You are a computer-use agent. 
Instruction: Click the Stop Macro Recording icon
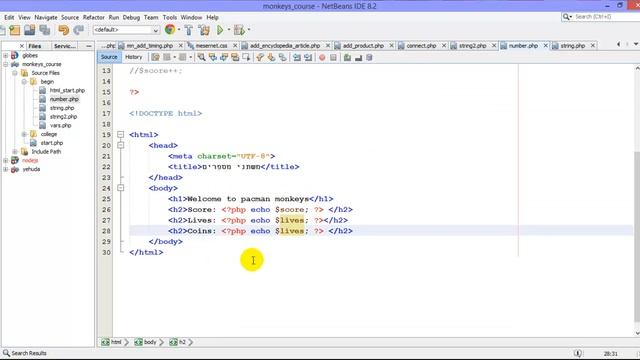[x=333, y=58]
